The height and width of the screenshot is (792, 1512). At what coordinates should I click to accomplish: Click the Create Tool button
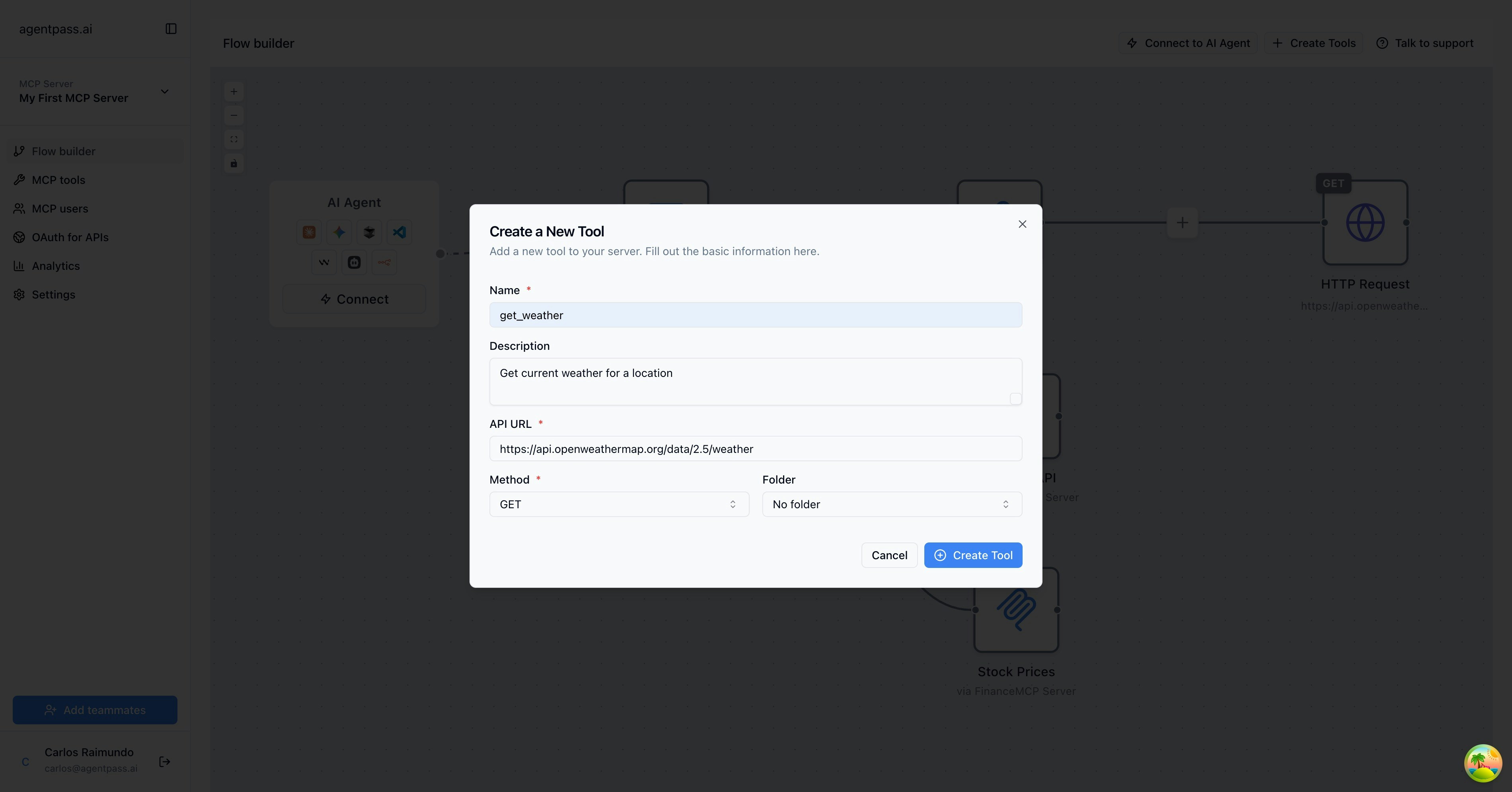tap(972, 556)
